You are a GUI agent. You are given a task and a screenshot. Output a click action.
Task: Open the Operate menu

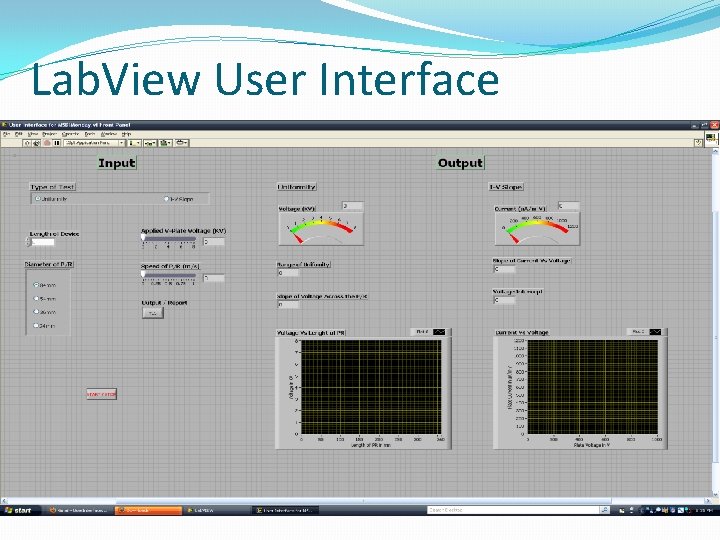click(70, 134)
